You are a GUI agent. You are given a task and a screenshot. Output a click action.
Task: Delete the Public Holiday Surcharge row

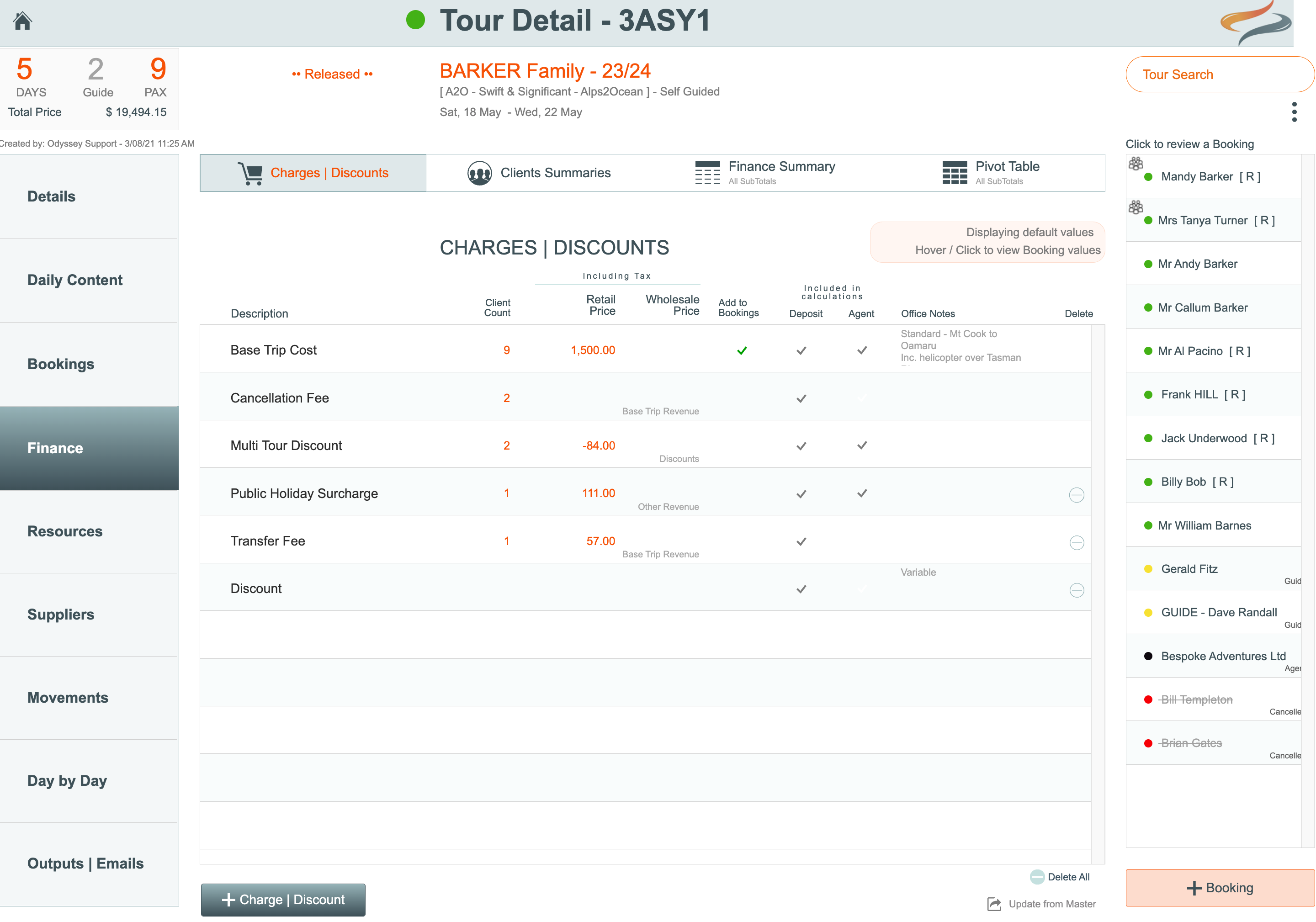[1077, 495]
